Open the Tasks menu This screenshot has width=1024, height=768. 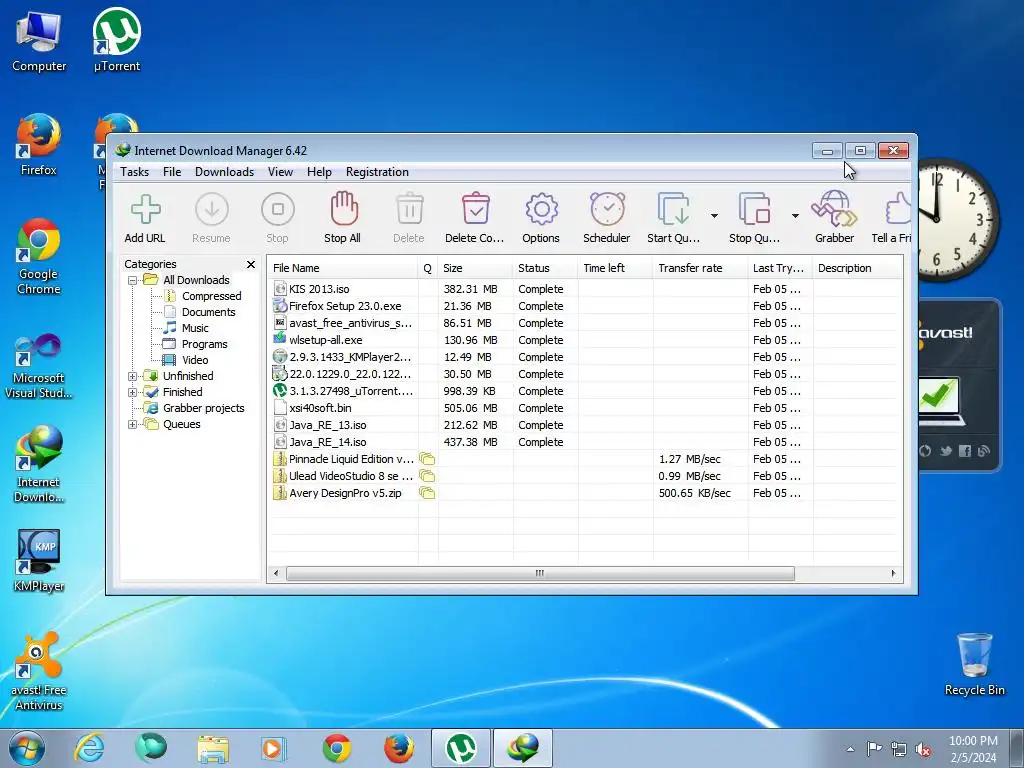(135, 172)
